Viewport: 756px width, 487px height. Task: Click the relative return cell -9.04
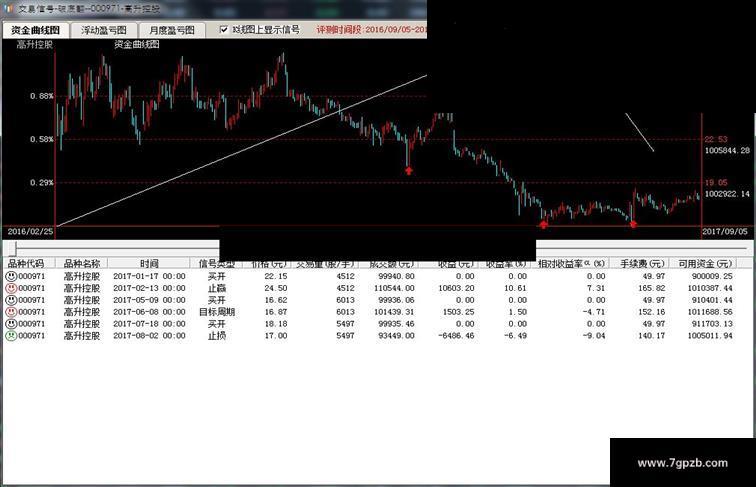click(594, 336)
